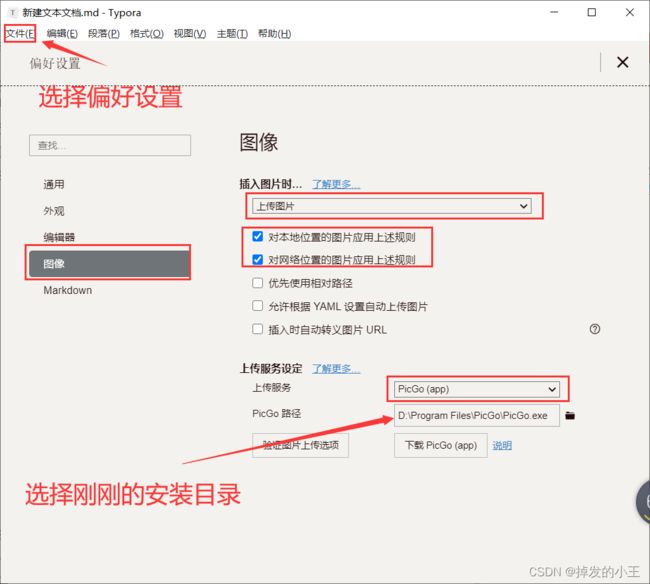Click the help question mark icon
The height and width of the screenshot is (584, 650).
tap(594, 329)
